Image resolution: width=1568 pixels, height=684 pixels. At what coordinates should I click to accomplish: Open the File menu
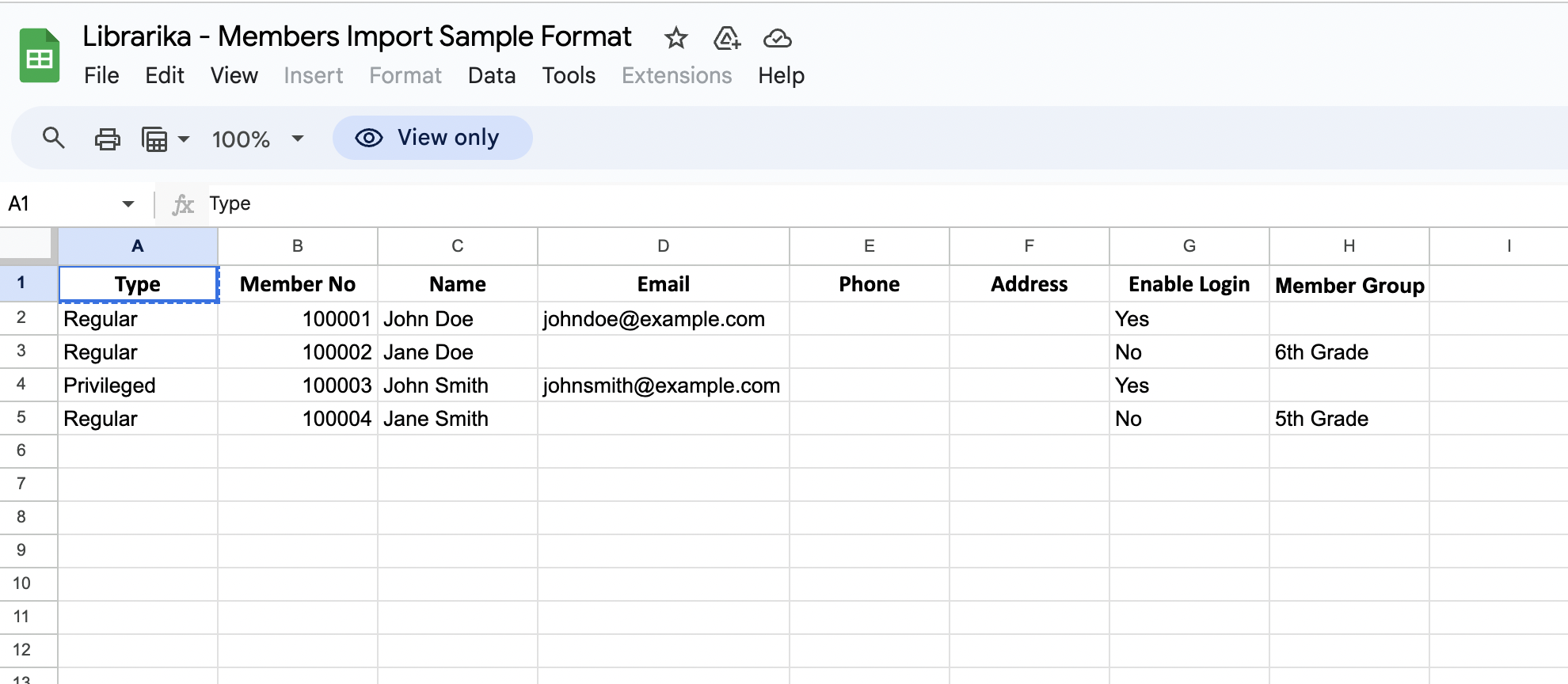point(101,75)
